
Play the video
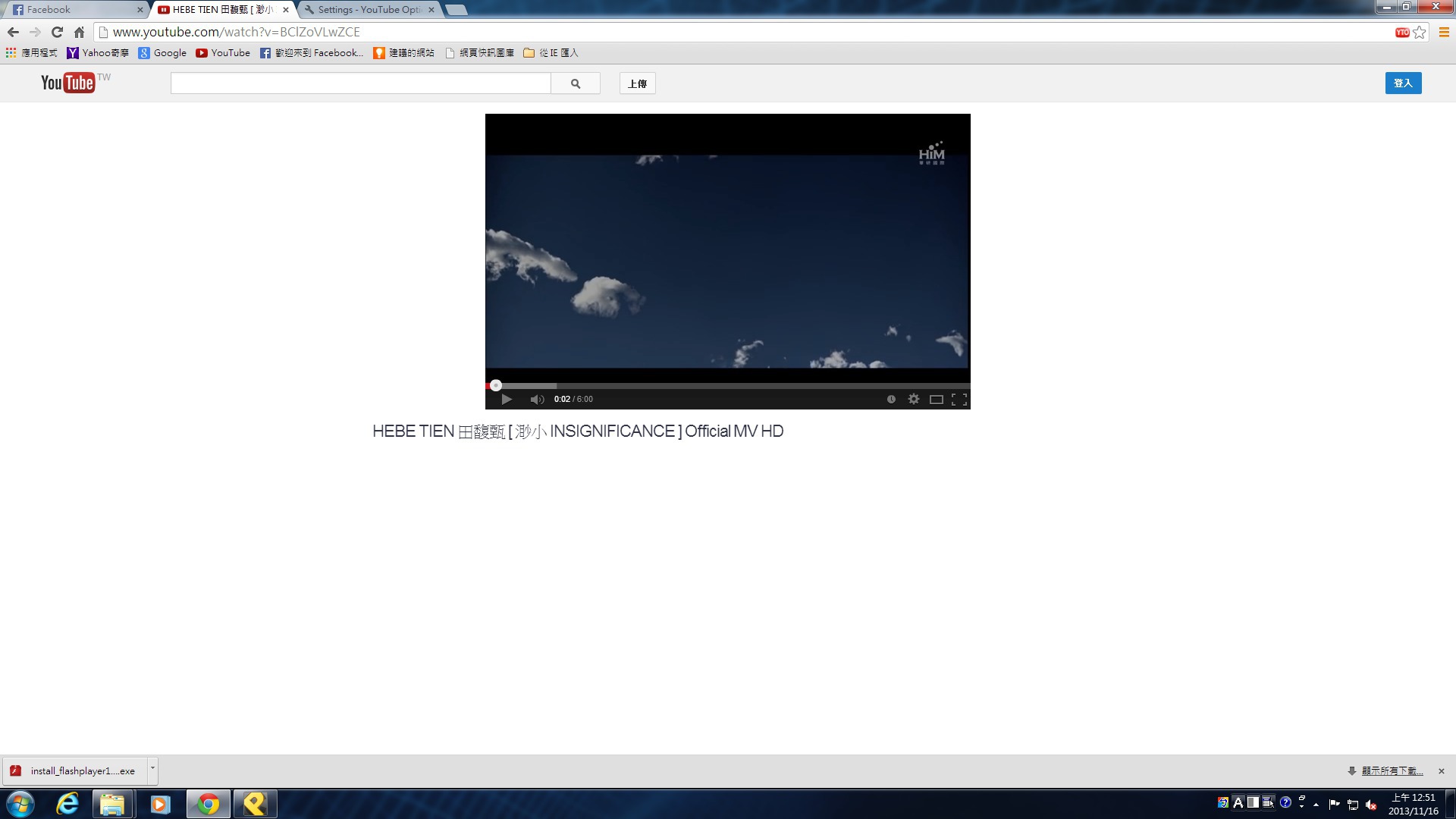point(507,399)
